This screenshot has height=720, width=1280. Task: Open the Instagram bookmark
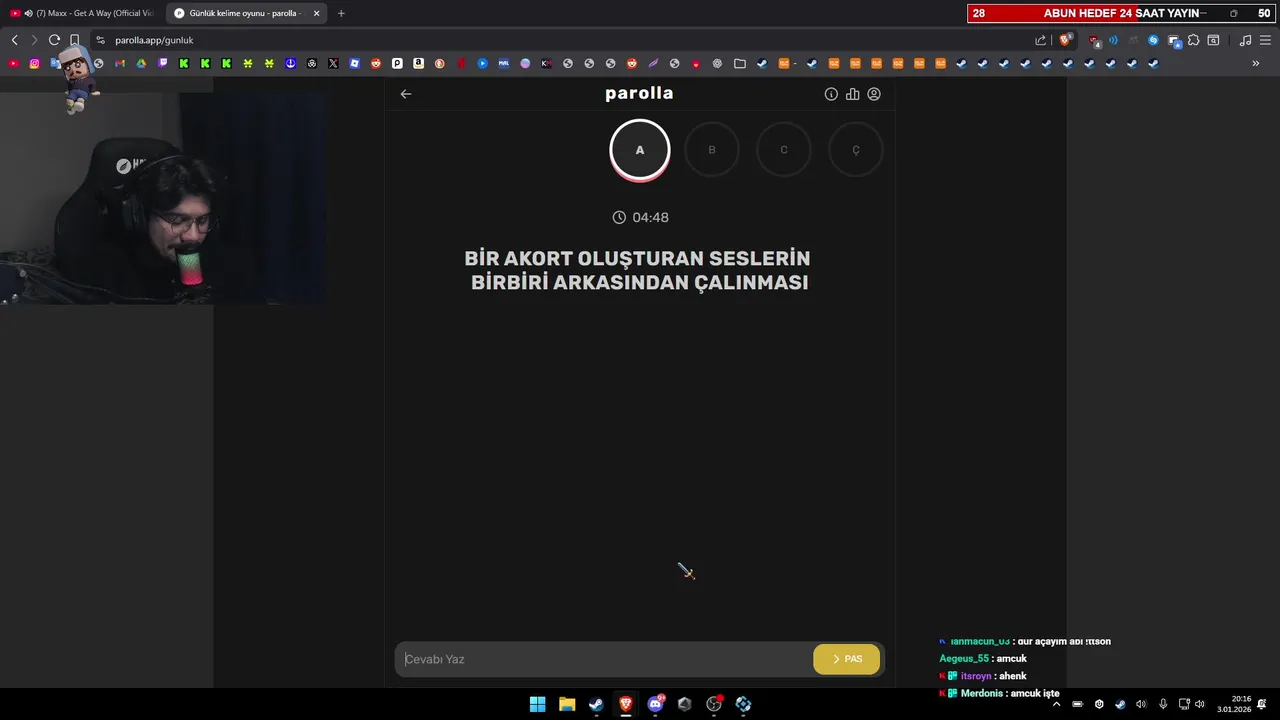click(x=34, y=63)
